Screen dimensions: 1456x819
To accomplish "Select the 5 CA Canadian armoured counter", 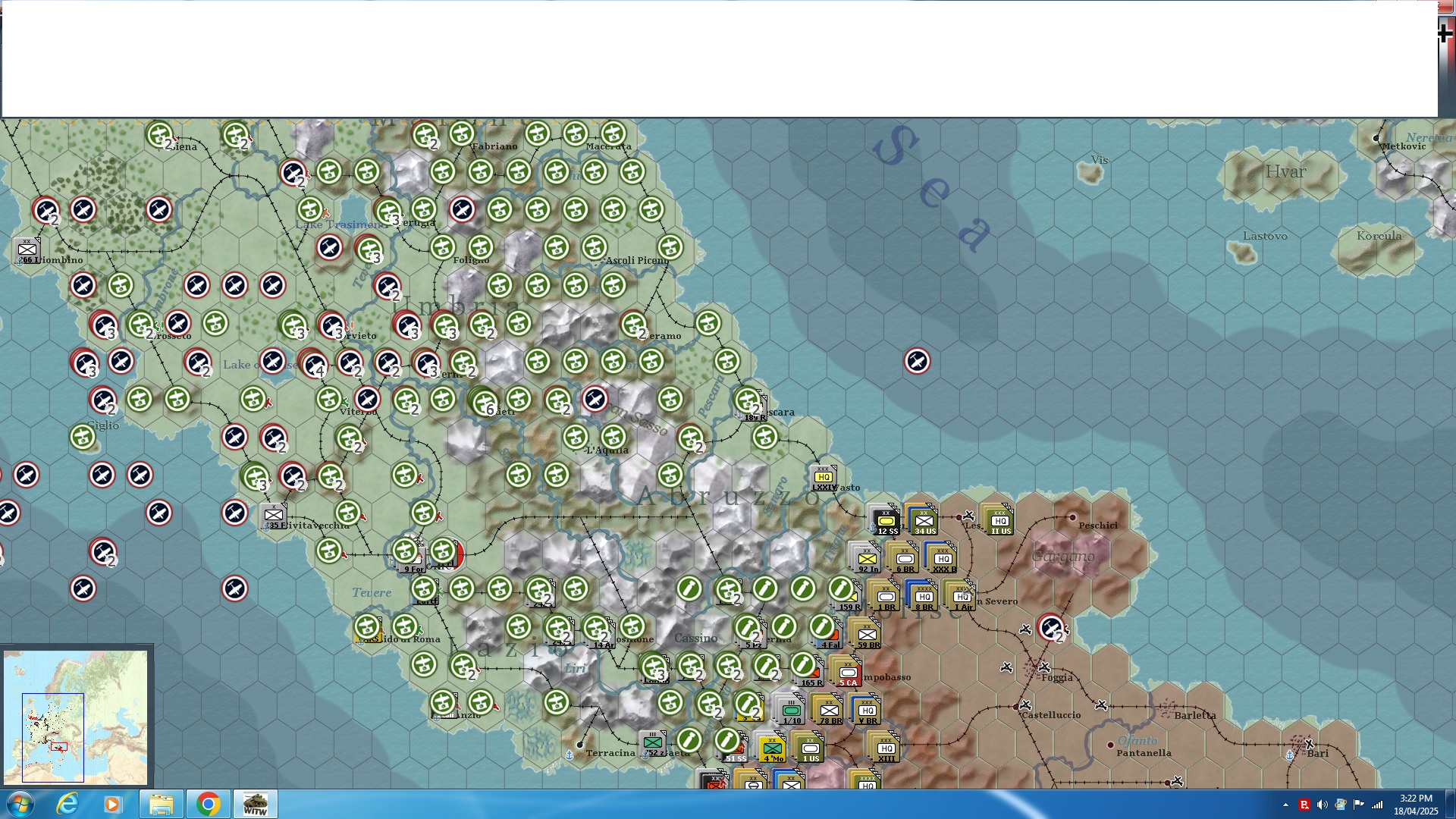I will (848, 673).
